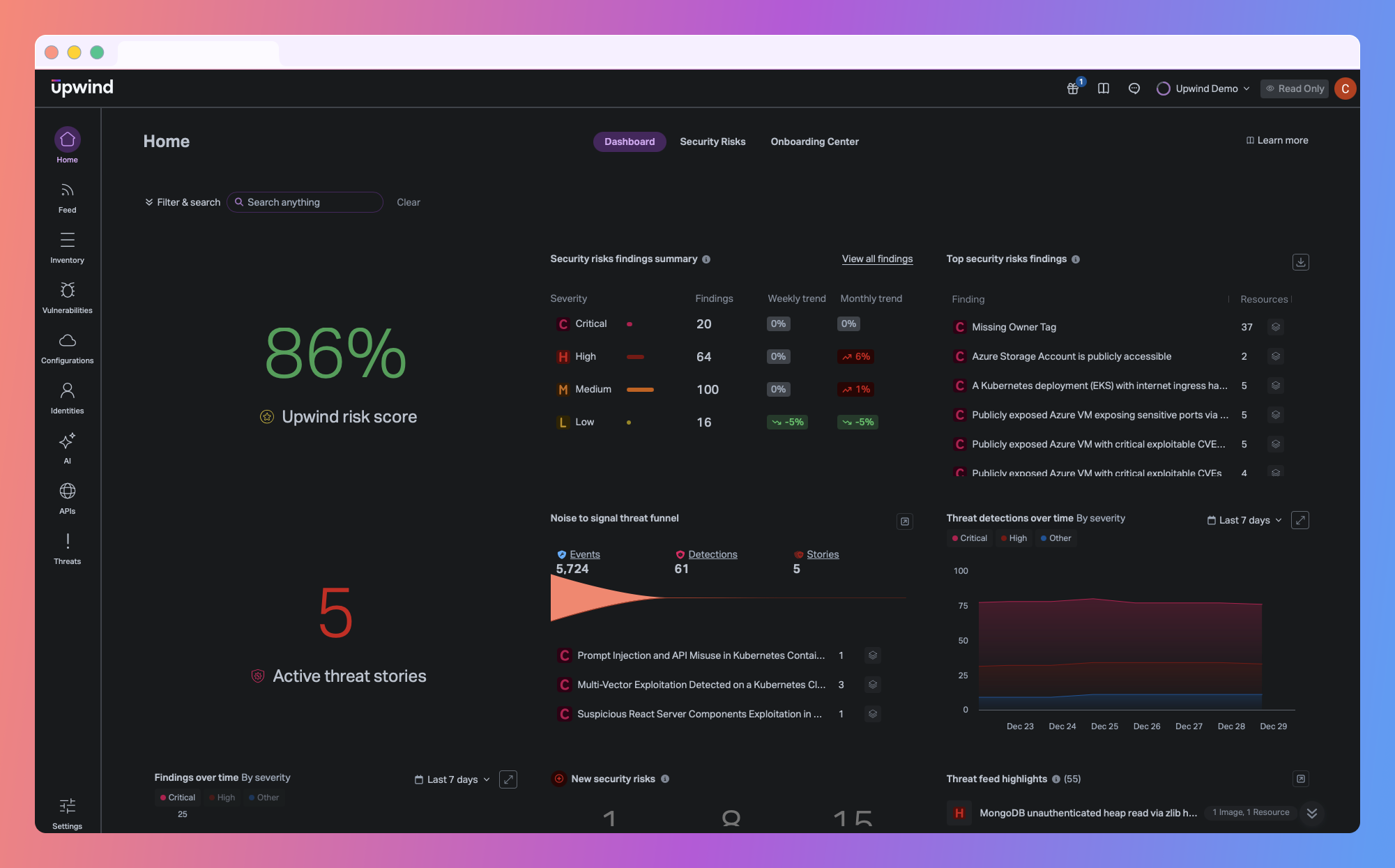
Task: Toggle the Critical severity legend in threat detections
Action: [x=969, y=538]
